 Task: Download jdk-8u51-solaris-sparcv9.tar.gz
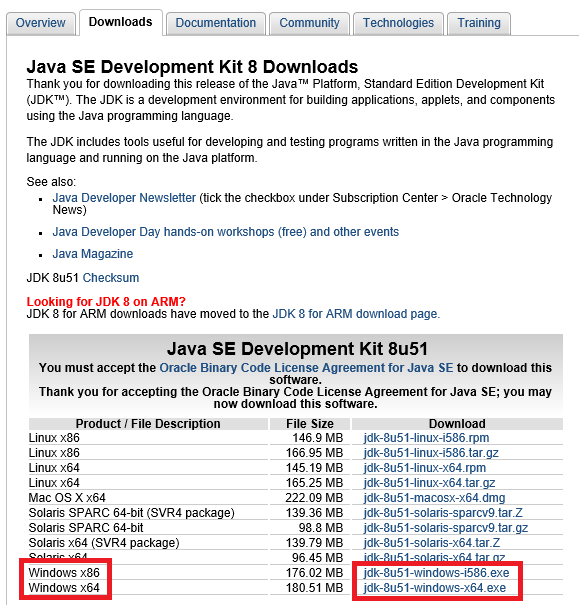click(446, 527)
